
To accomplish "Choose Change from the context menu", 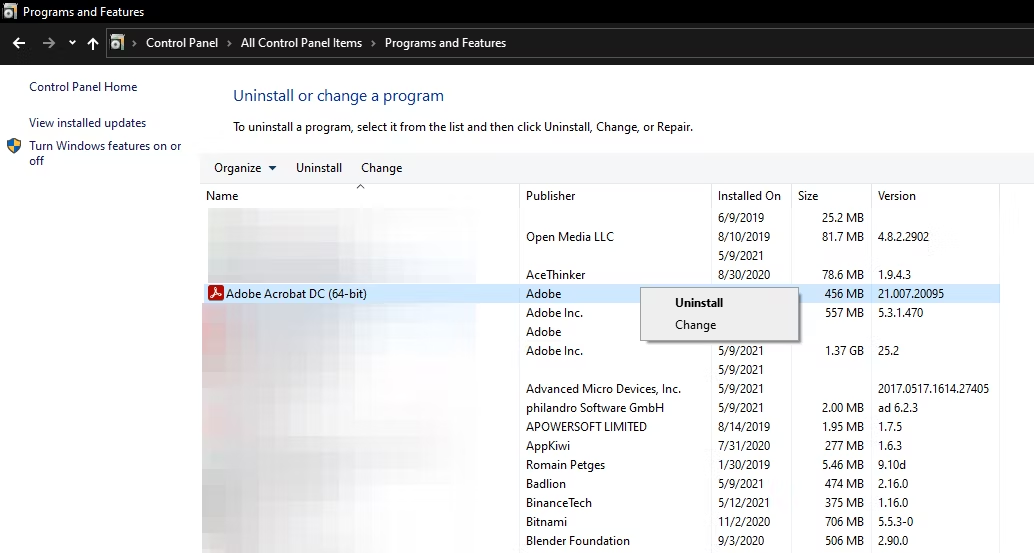I will pyautogui.click(x=695, y=325).
